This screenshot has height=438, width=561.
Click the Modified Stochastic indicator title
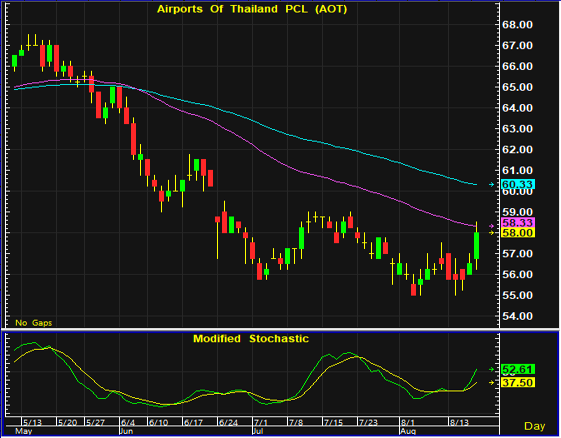click(251, 339)
